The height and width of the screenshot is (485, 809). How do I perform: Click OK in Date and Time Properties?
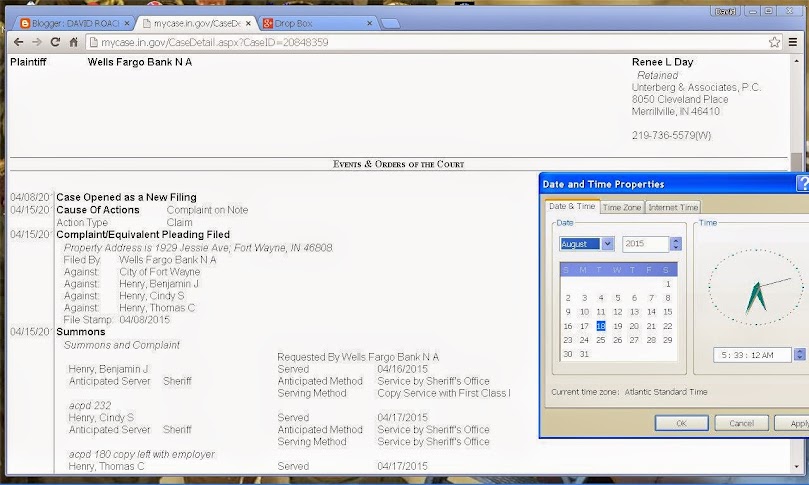point(682,423)
